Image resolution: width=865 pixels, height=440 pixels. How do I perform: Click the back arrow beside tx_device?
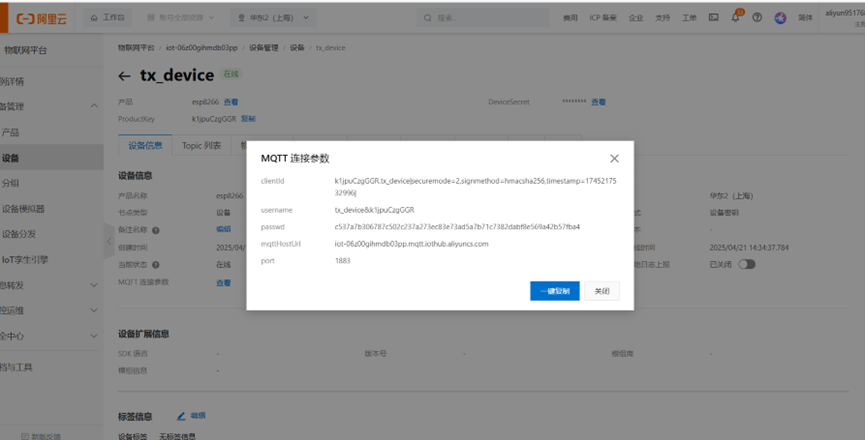pos(124,76)
